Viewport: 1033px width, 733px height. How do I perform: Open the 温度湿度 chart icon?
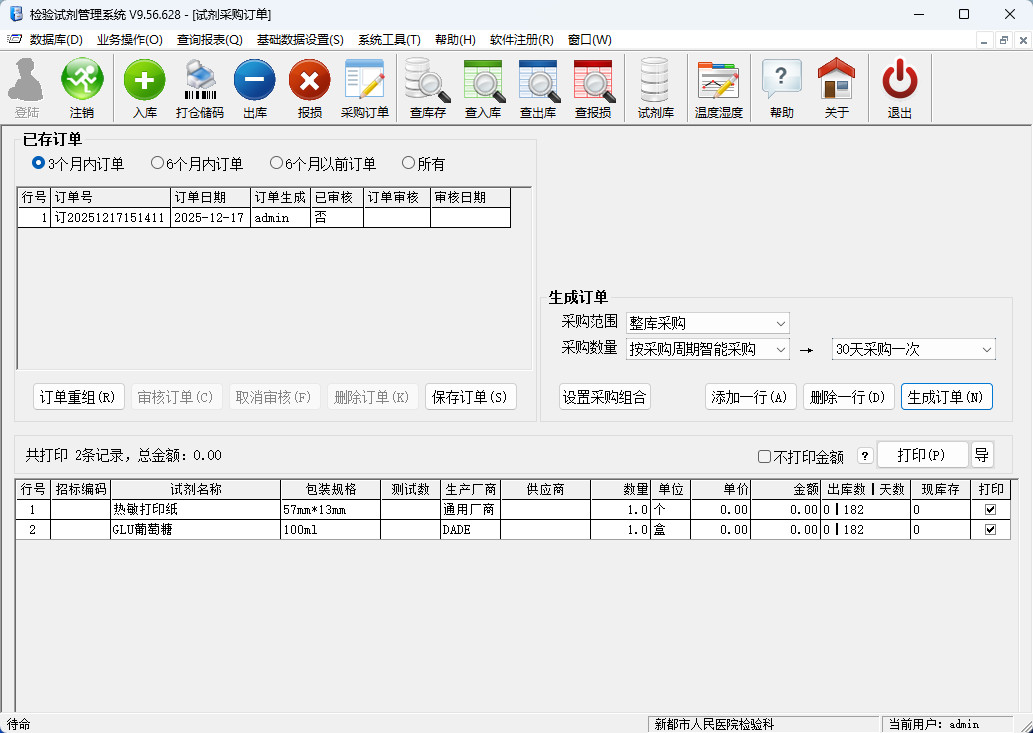[718, 80]
